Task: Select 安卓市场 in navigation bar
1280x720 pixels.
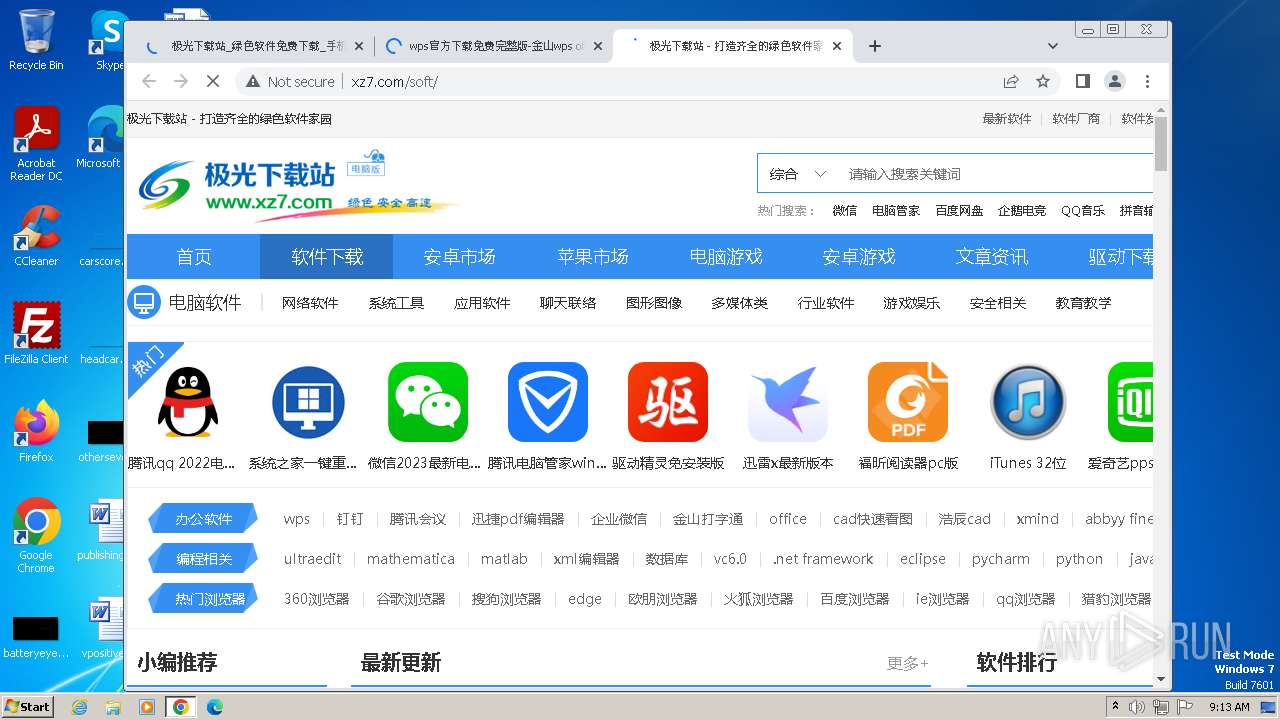Action: coord(460,257)
